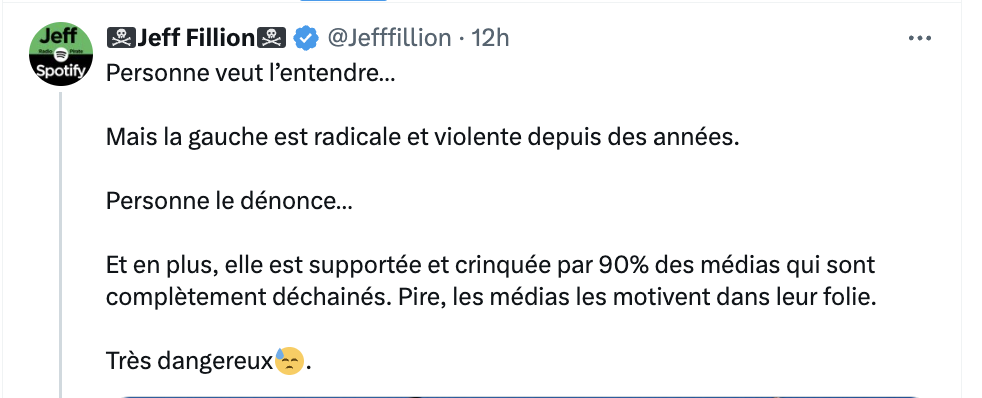Open the 'Jeff Fillion' display name link
The image size is (982, 398).
[x=196, y=38]
